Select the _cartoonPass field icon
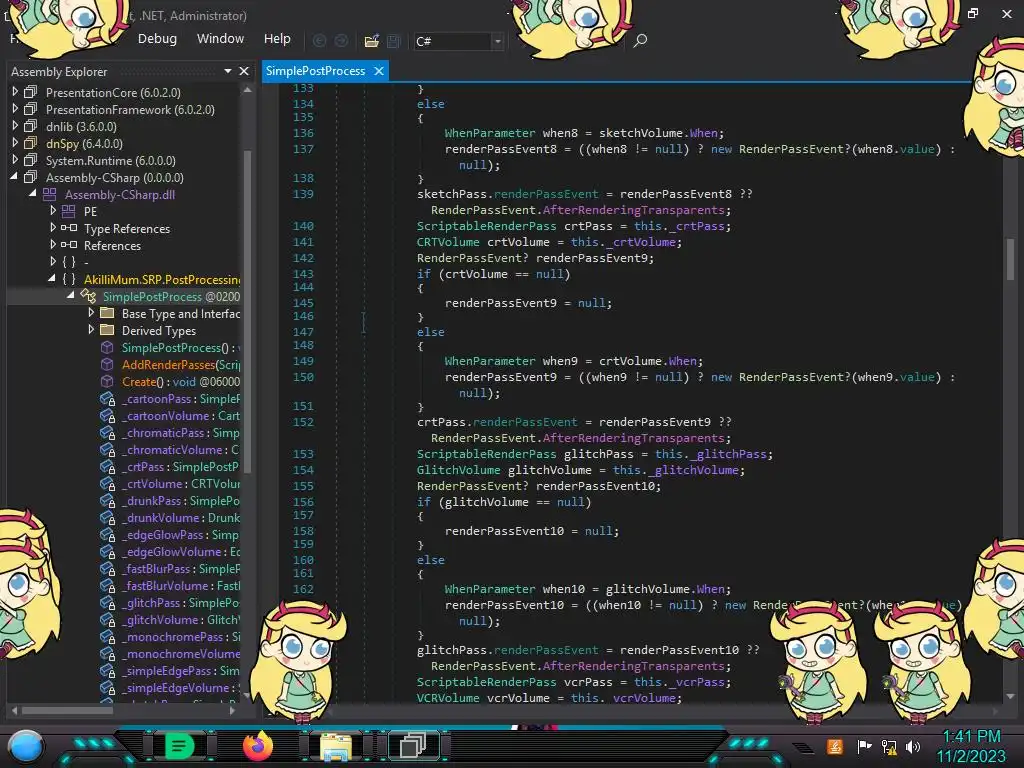 click(x=107, y=398)
